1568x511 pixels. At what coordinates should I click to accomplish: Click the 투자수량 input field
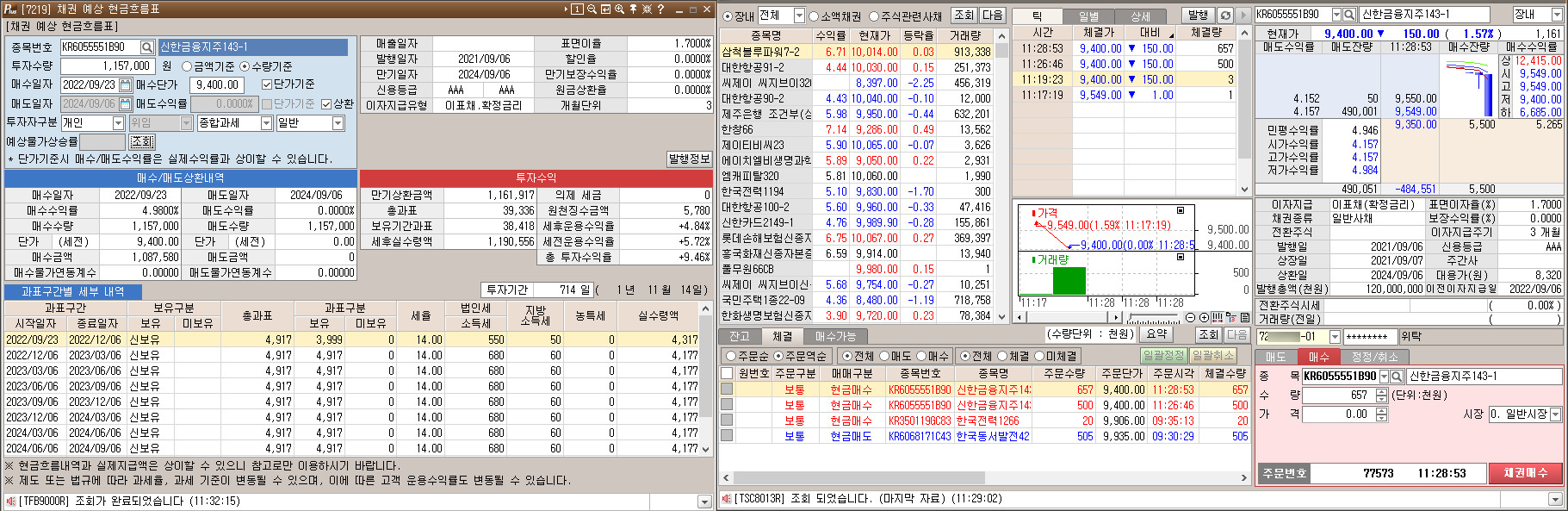108,65
